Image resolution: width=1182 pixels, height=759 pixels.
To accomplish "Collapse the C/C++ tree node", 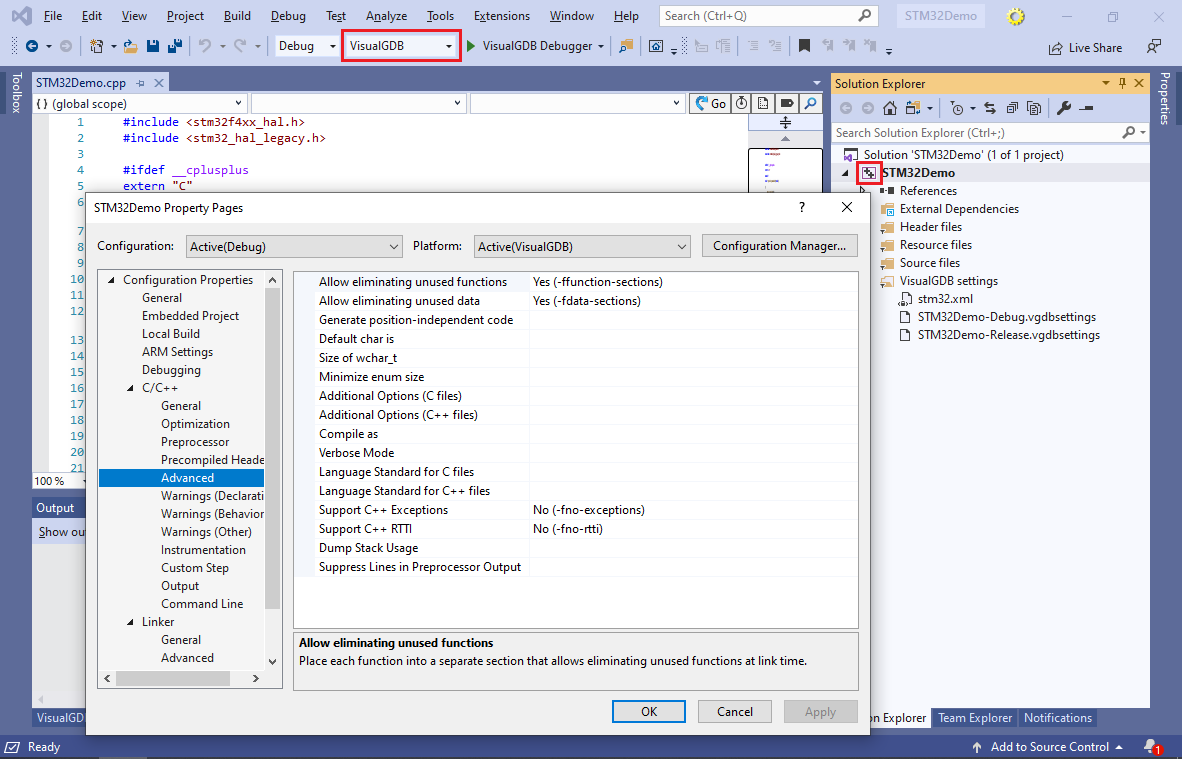I will (130, 388).
